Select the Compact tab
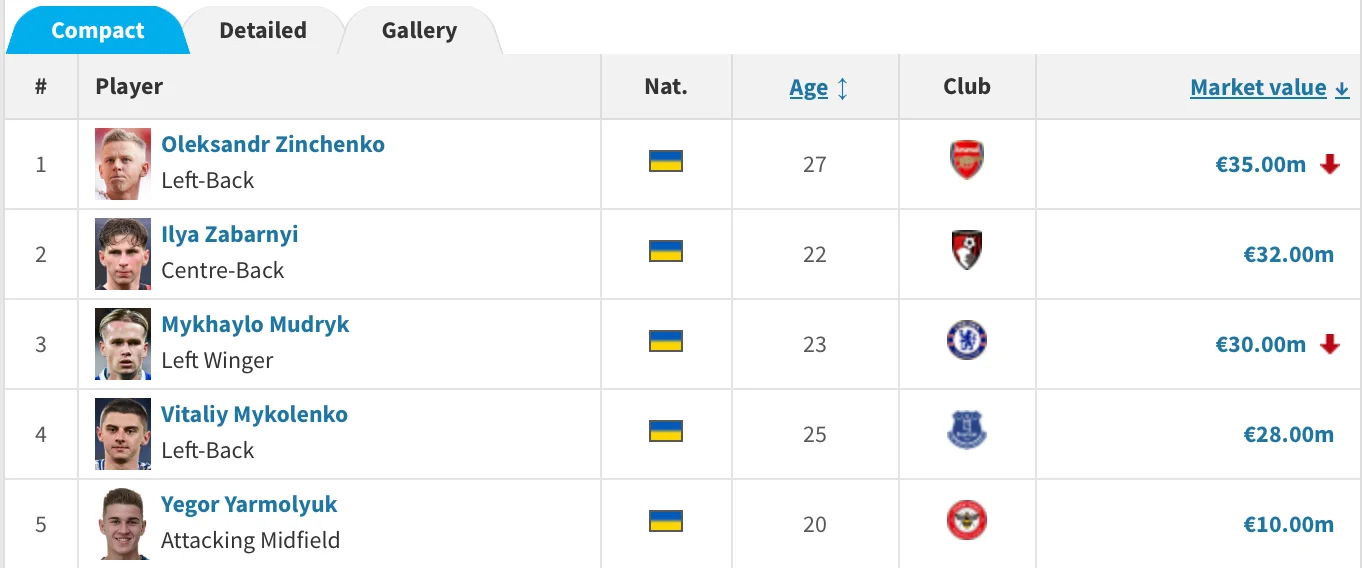This screenshot has height=568, width=1362. tap(98, 30)
